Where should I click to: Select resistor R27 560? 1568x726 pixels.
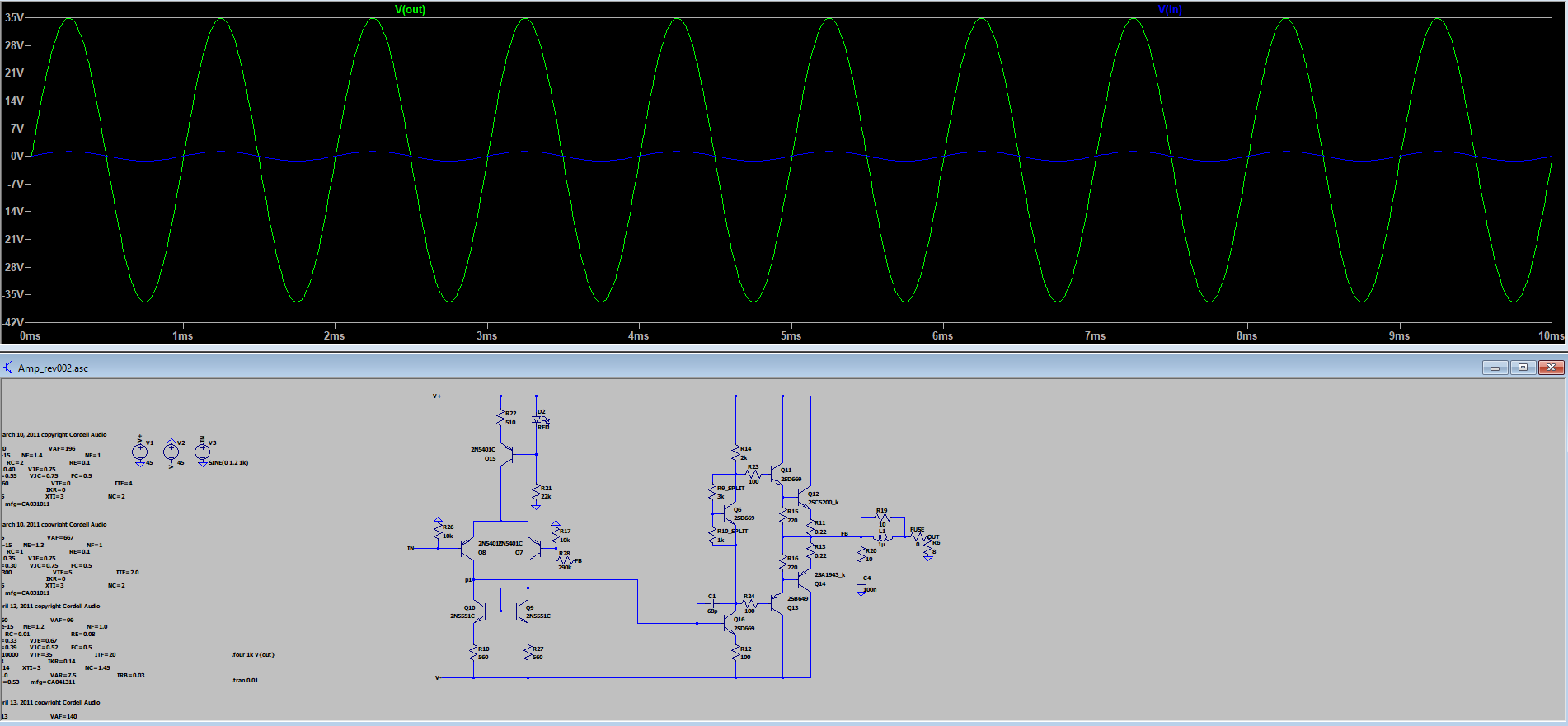528,653
